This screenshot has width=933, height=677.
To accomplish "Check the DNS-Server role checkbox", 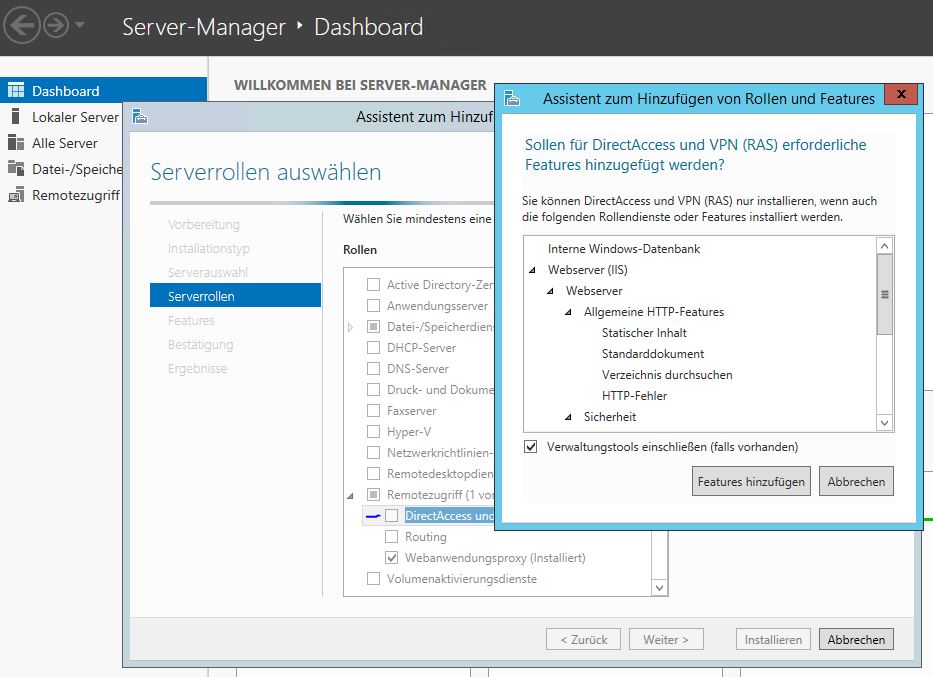I will click(x=373, y=368).
